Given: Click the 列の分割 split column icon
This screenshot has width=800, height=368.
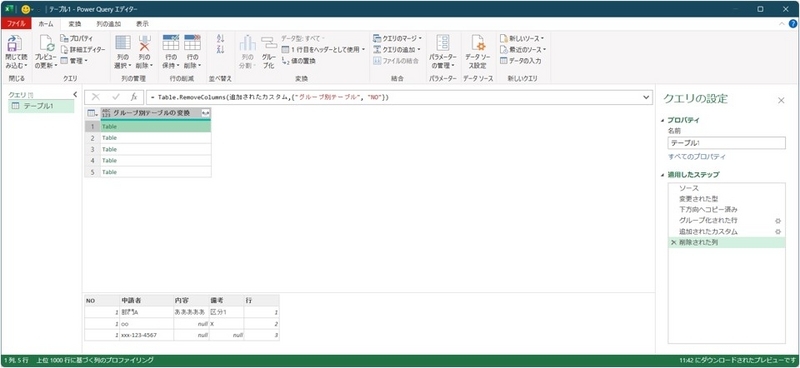Looking at the screenshot, I should (x=247, y=43).
